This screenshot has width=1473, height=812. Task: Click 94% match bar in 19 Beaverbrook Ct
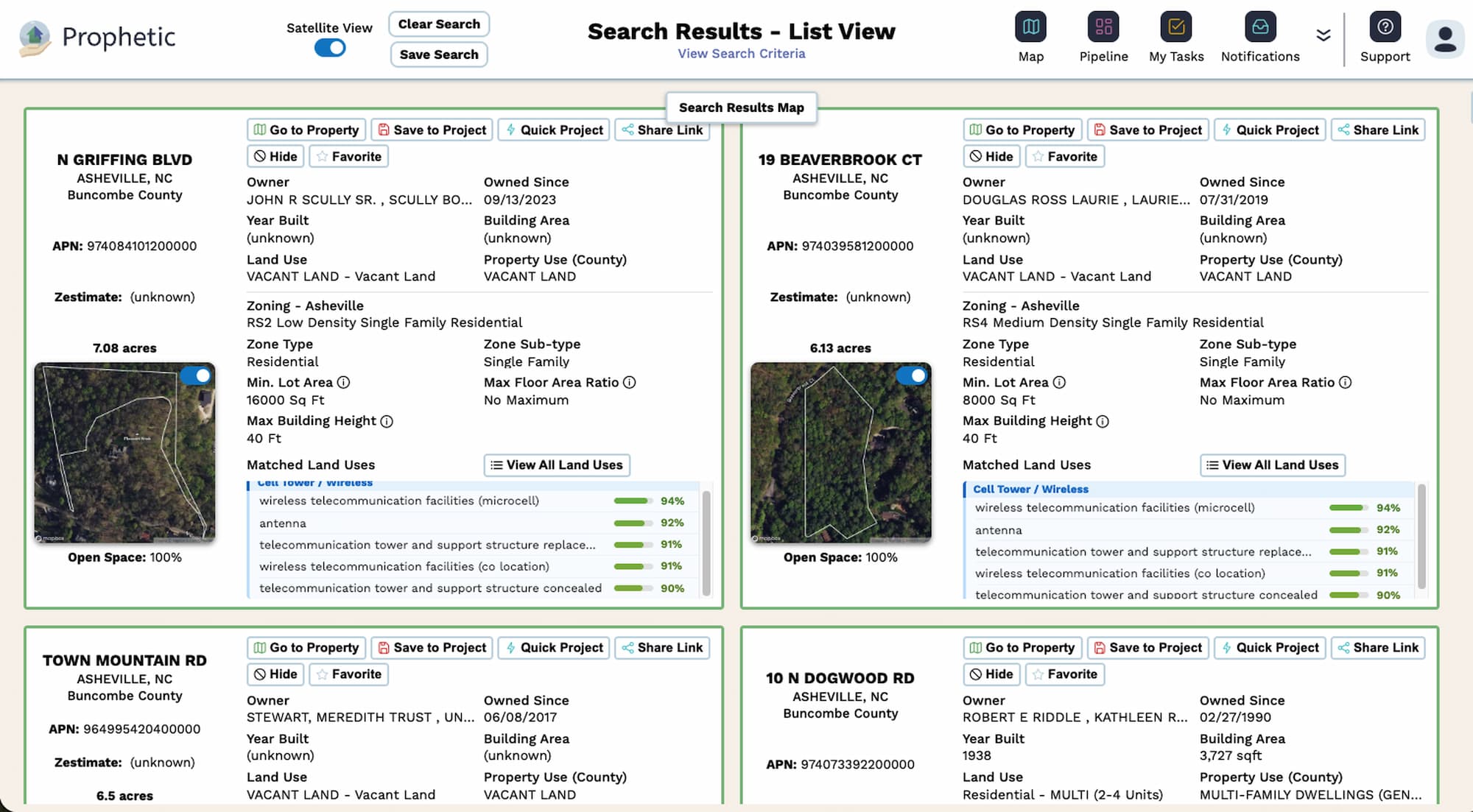tap(1348, 508)
